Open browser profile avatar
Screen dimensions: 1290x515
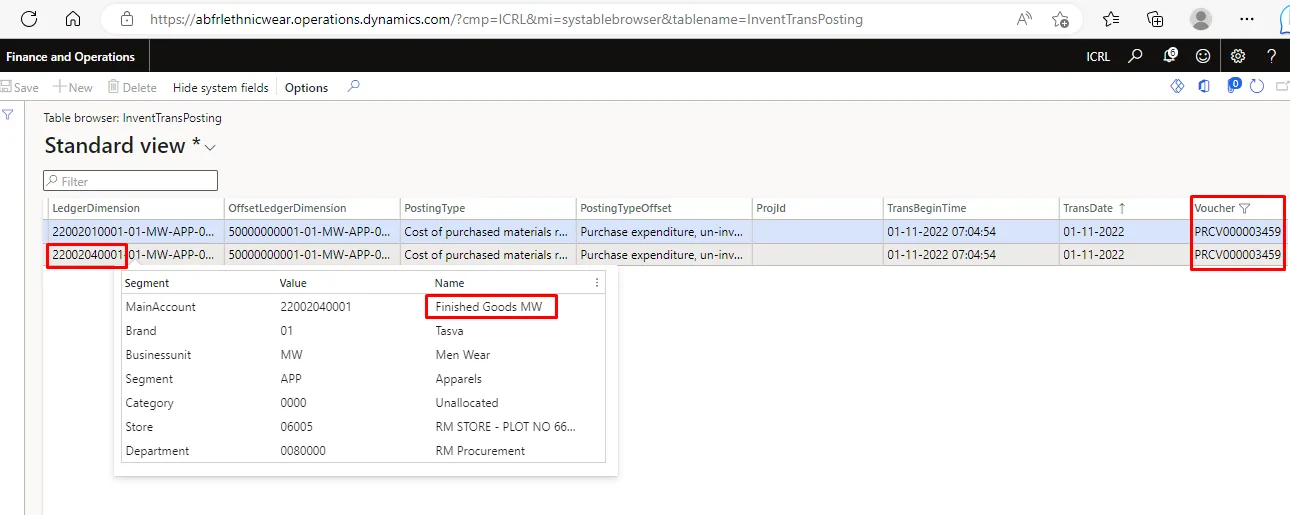coord(1201,19)
